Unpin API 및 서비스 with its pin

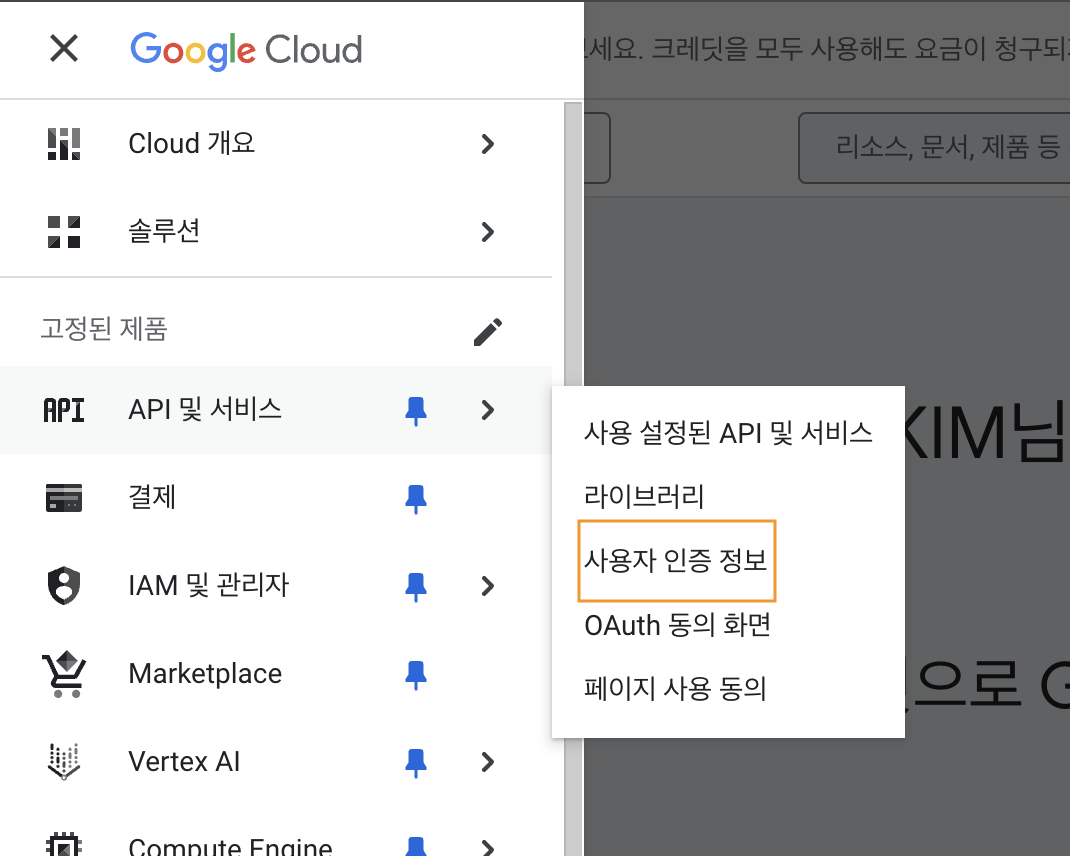pyautogui.click(x=416, y=411)
